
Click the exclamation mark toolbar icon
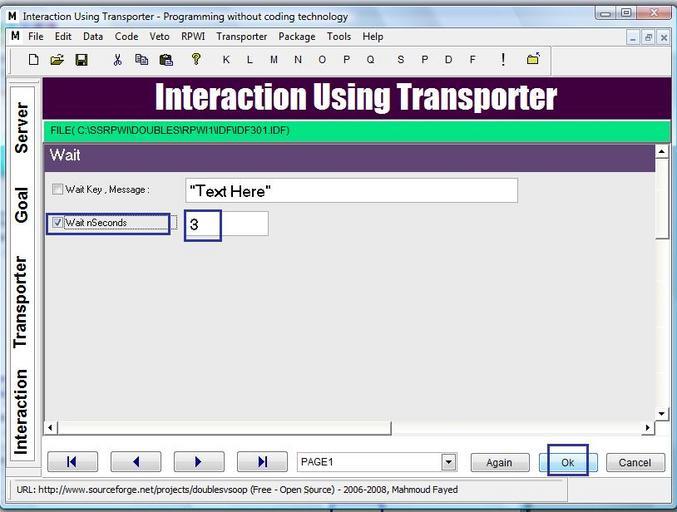[x=502, y=60]
